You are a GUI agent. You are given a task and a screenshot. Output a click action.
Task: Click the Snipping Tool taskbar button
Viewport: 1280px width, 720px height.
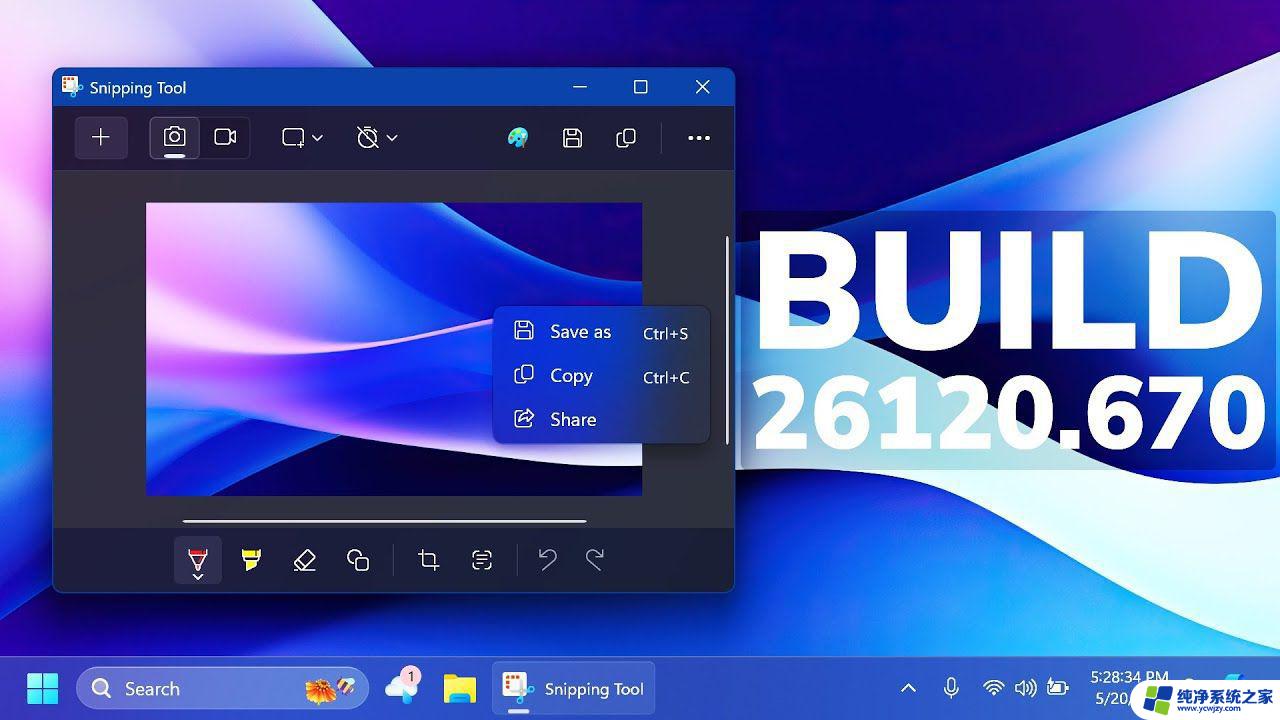(x=573, y=689)
